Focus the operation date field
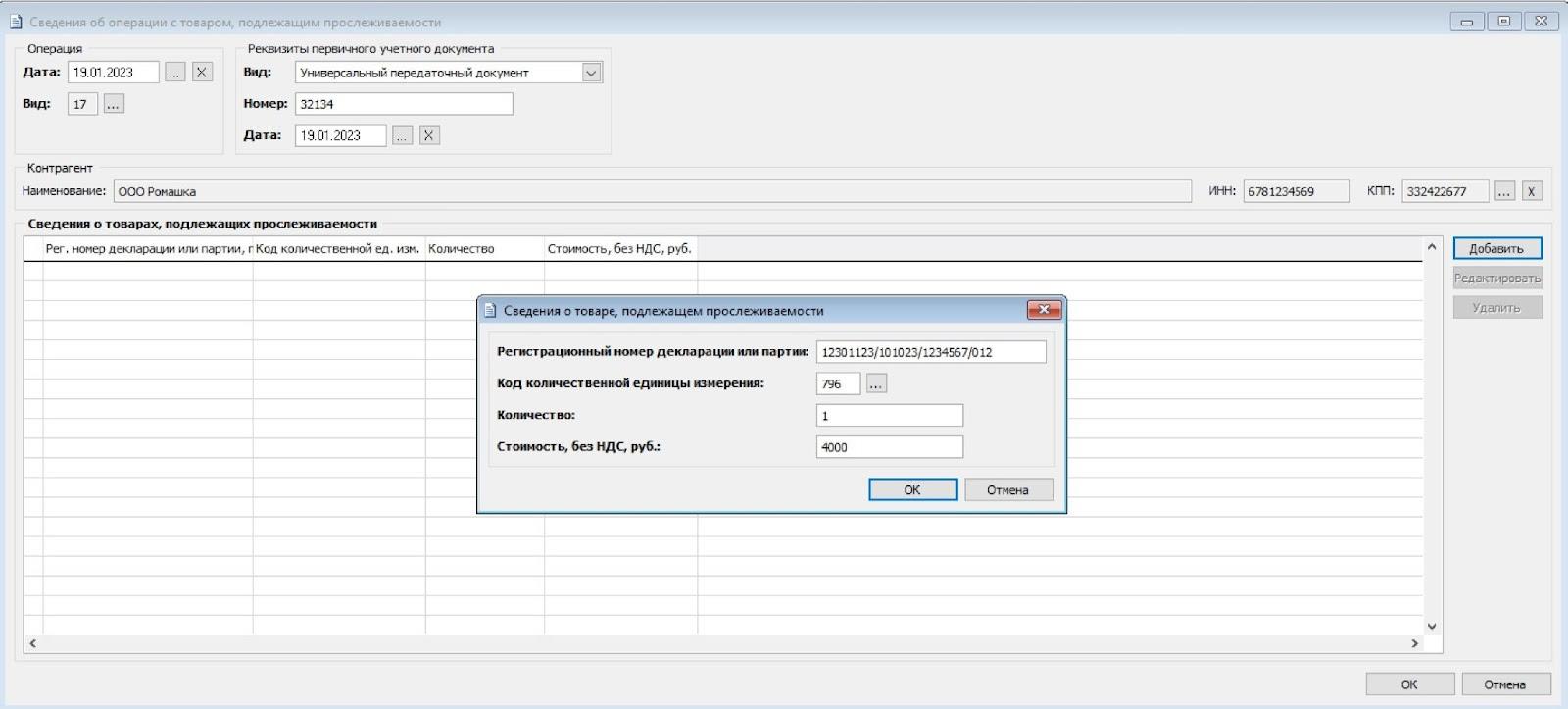 tap(114, 73)
